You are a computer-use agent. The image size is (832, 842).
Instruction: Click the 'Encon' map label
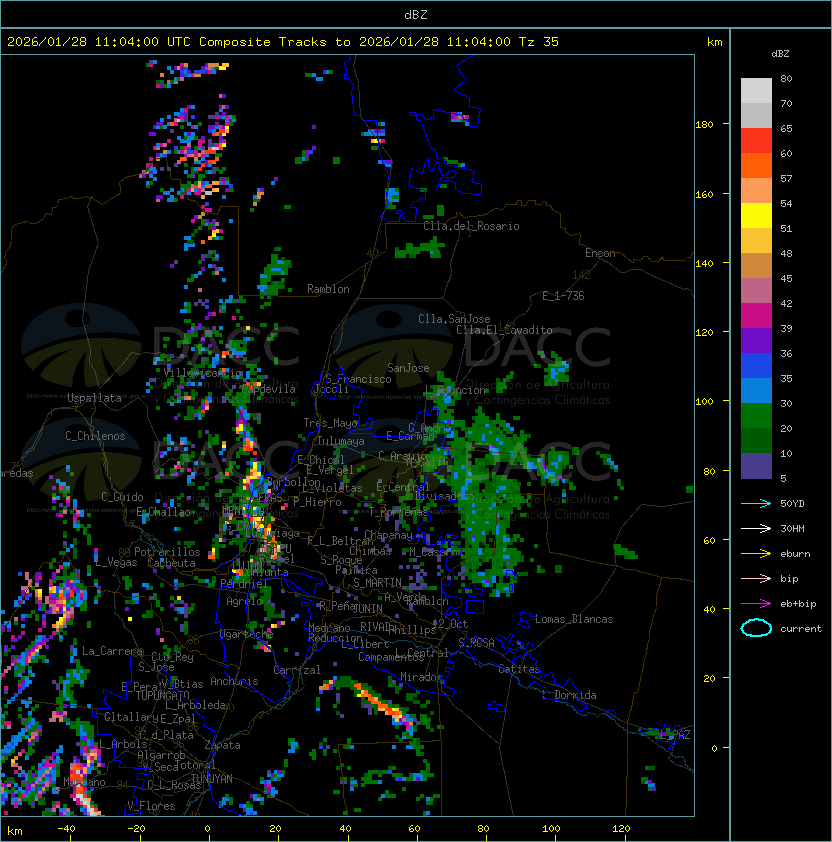pyautogui.click(x=600, y=253)
